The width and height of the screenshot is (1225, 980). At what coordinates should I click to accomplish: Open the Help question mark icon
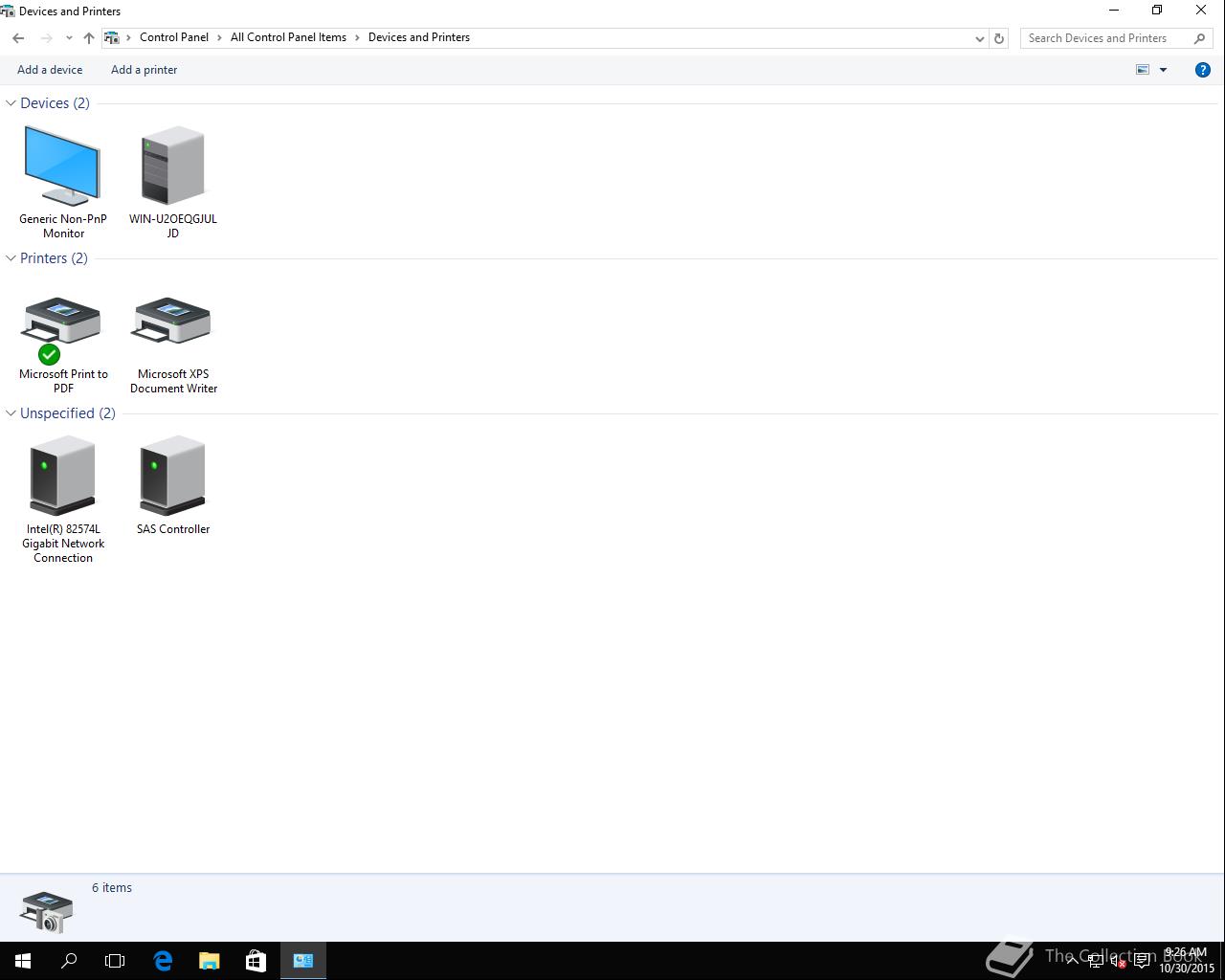click(1203, 70)
